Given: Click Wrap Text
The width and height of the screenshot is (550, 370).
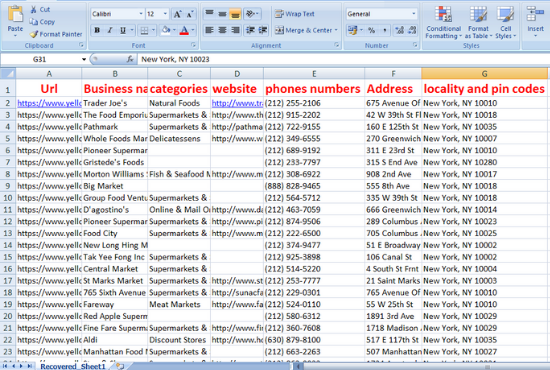Looking at the screenshot, I should point(295,14).
